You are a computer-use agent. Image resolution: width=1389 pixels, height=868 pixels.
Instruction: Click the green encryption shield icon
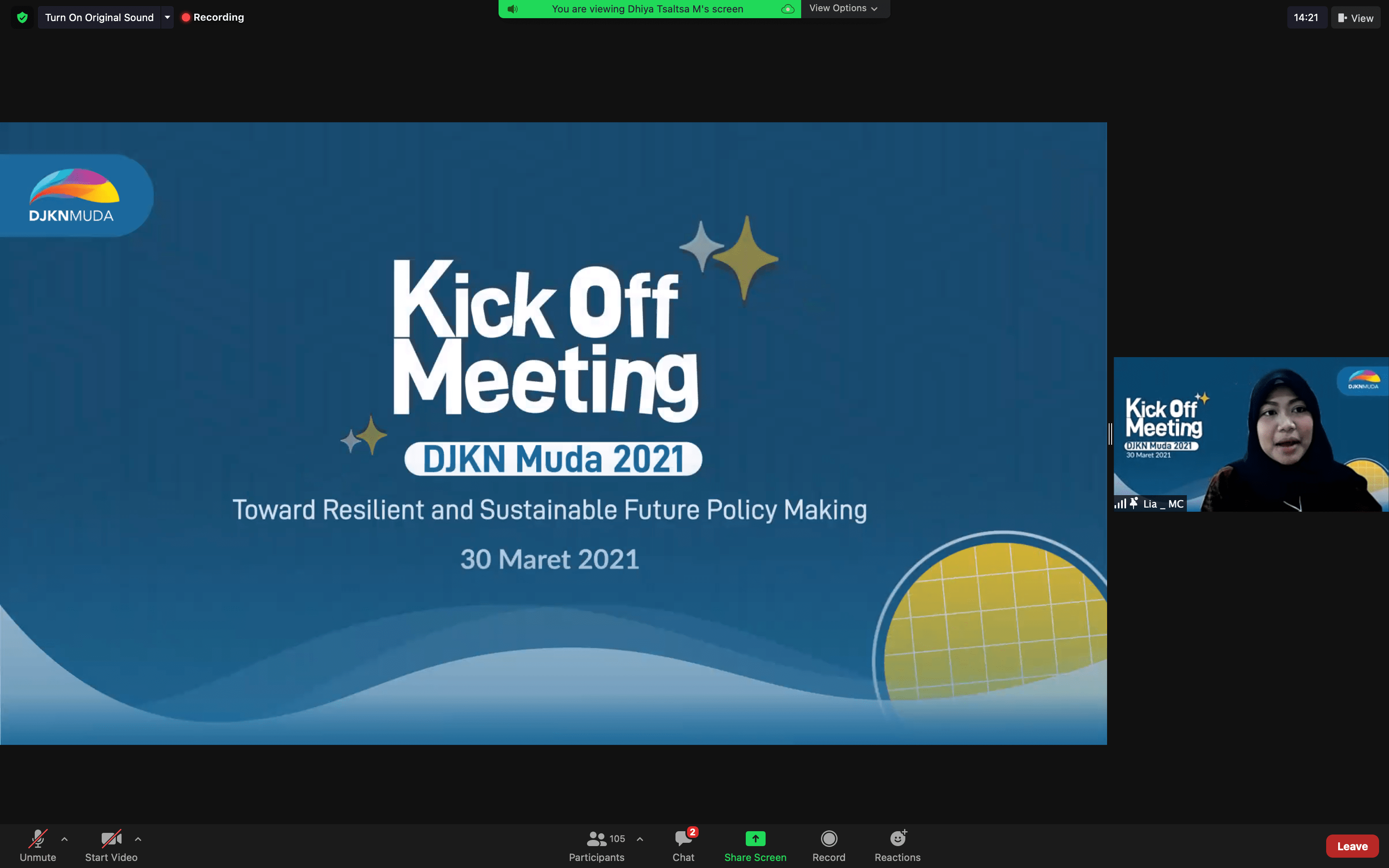[22, 17]
